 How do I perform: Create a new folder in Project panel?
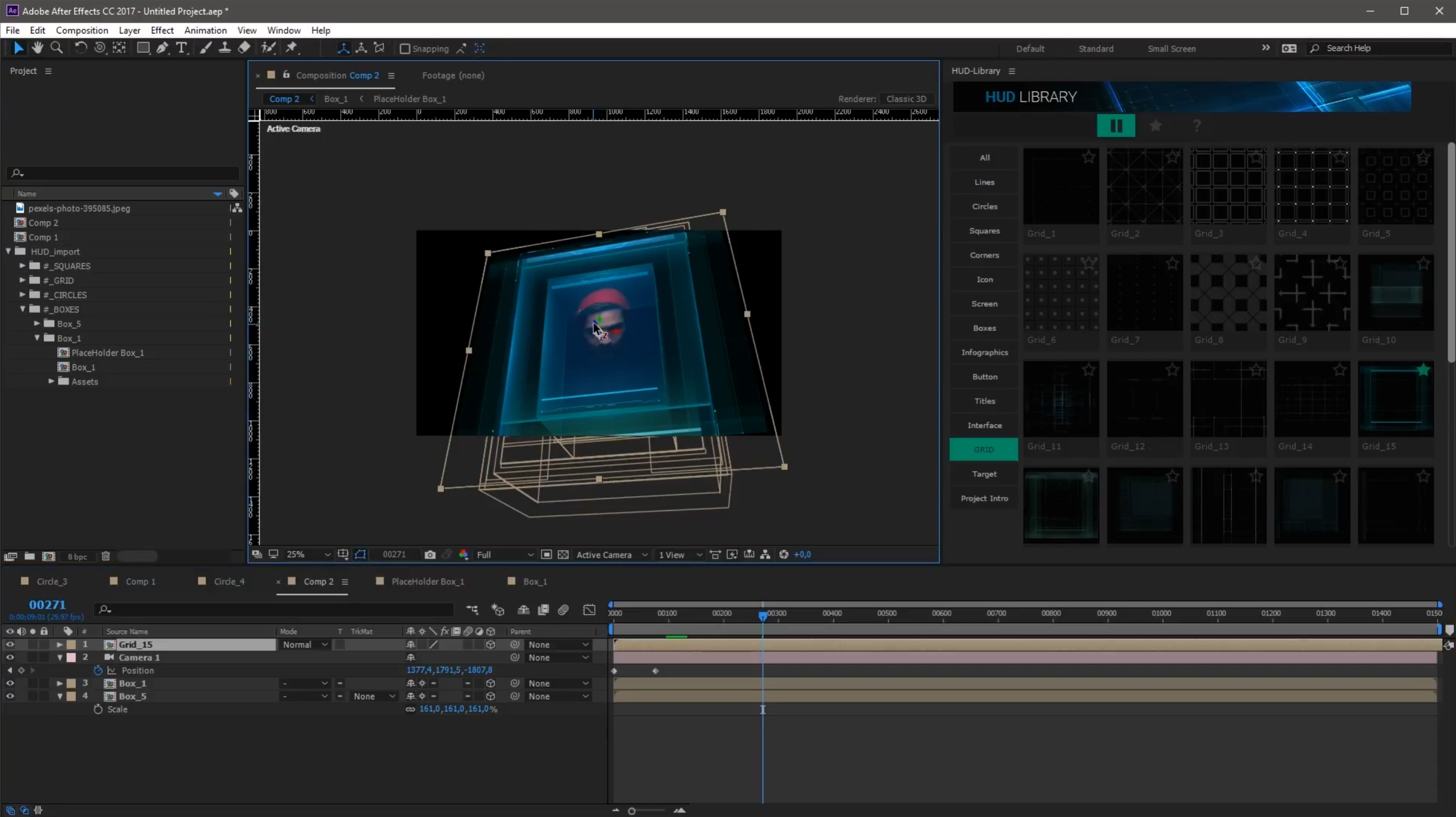point(30,557)
